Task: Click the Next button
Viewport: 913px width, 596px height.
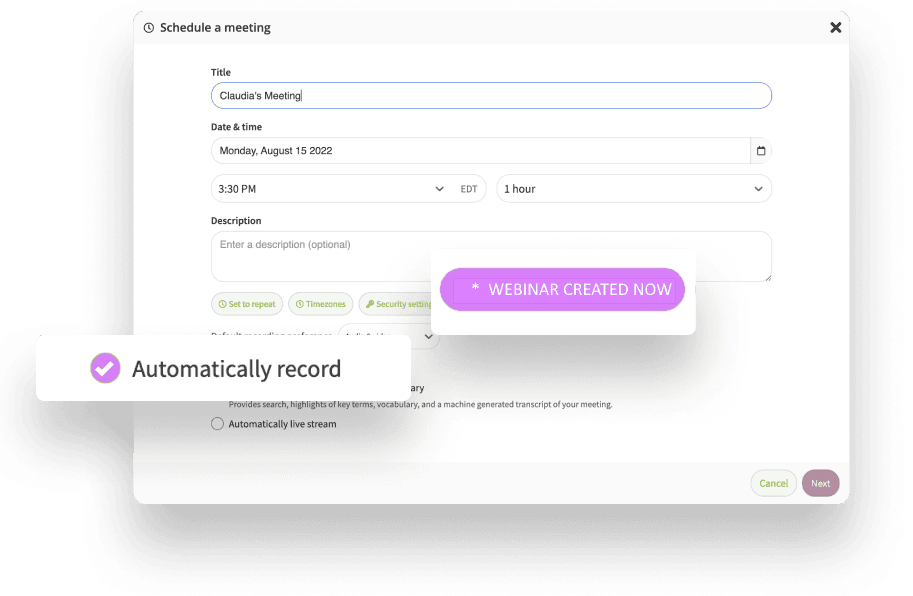Action: (x=820, y=483)
